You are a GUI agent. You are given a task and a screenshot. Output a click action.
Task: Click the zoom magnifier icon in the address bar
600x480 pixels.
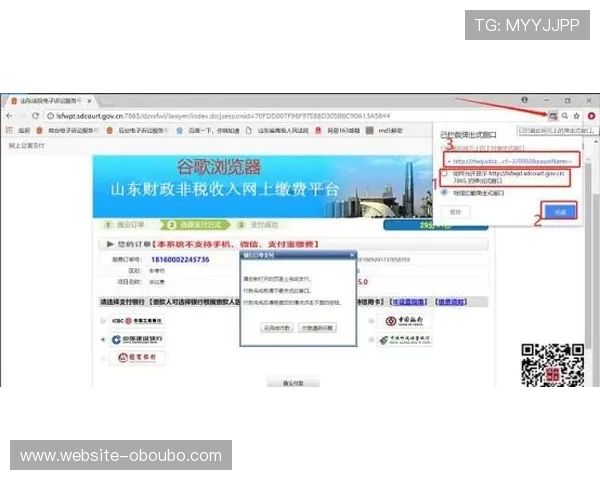[x=565, y=116]
